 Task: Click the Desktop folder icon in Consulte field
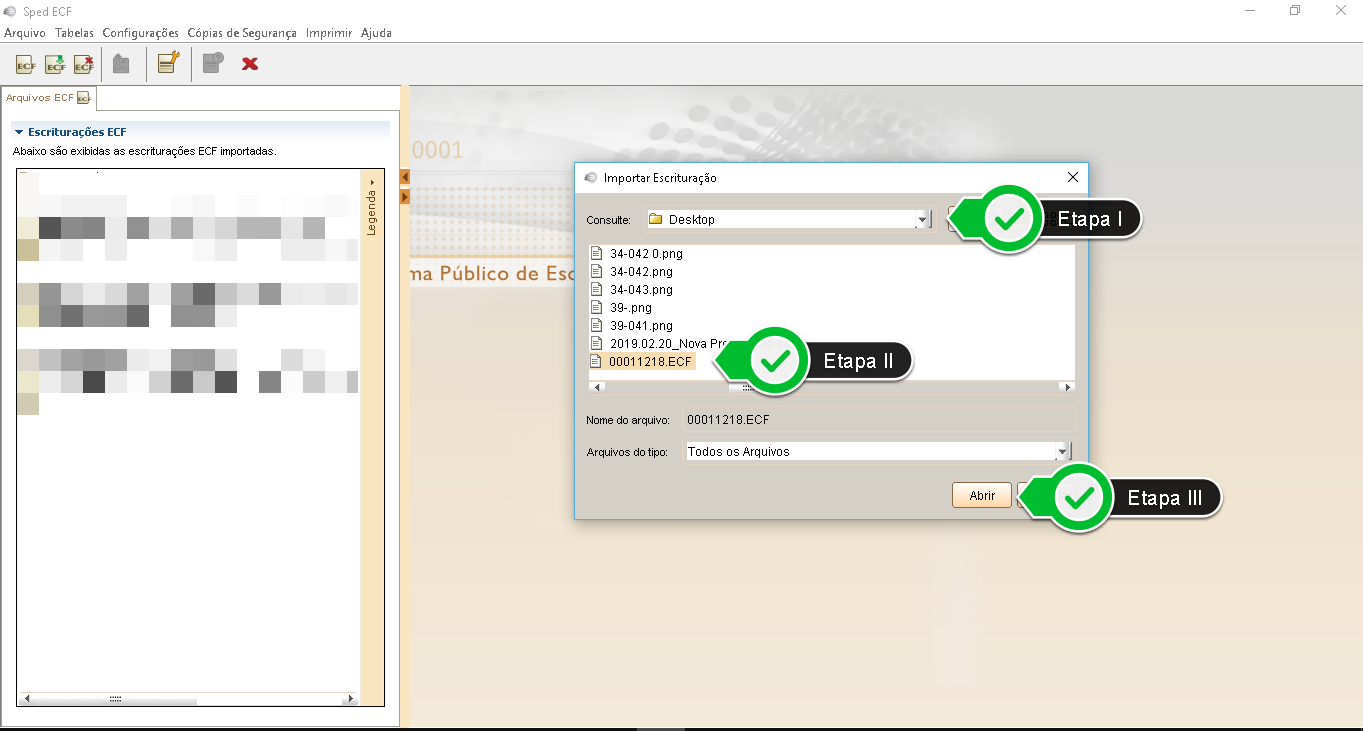click(656, 219)
